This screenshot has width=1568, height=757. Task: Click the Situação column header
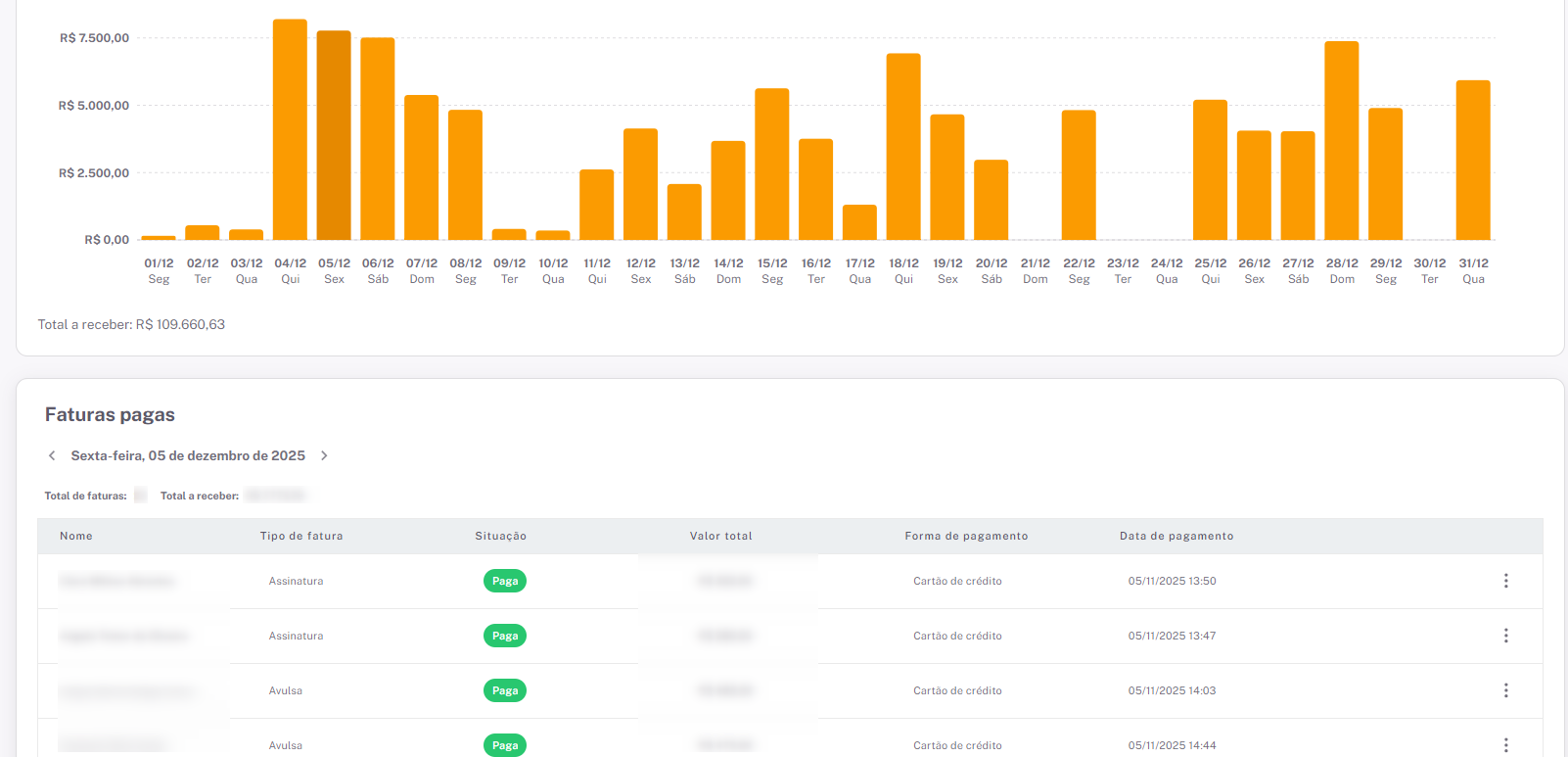[500, 536]
